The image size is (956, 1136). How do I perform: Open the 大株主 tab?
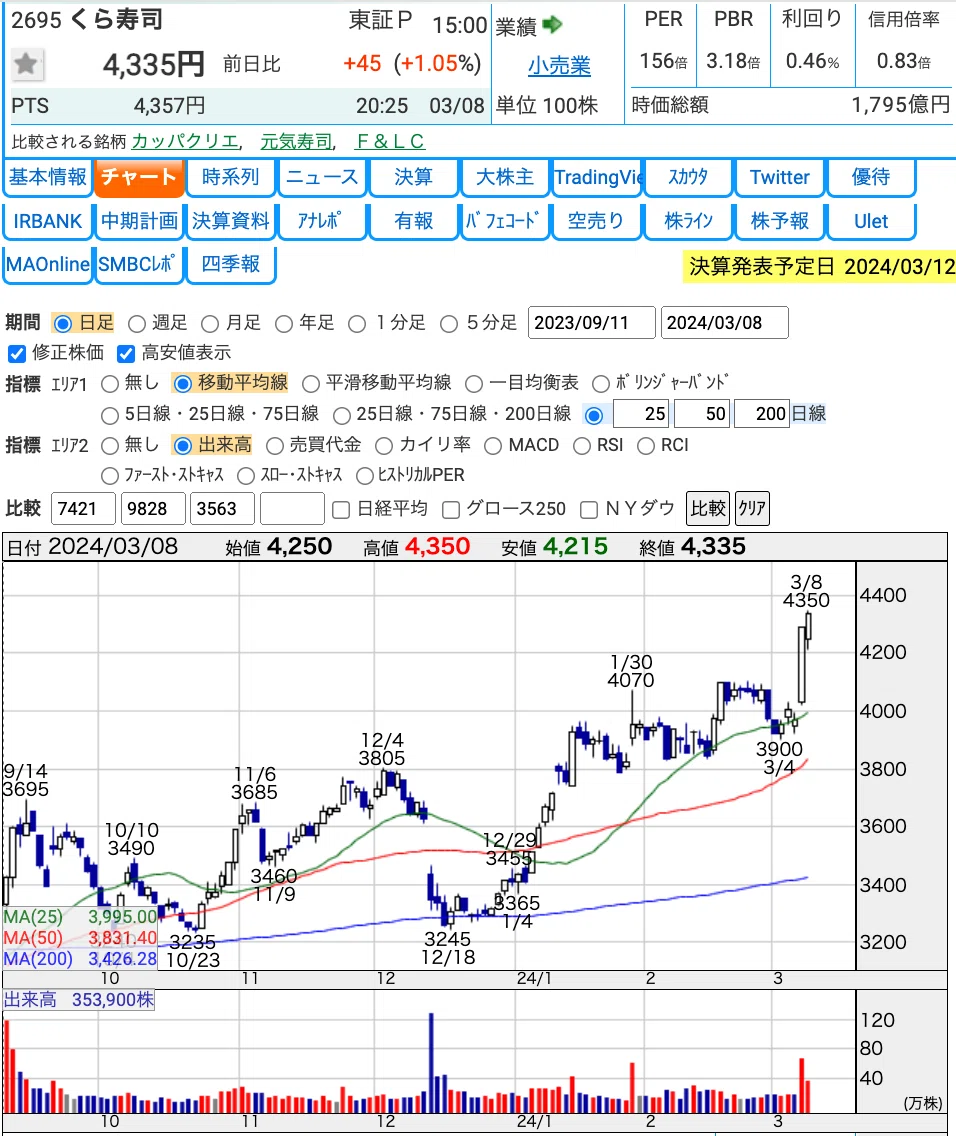tap(505, 178)
